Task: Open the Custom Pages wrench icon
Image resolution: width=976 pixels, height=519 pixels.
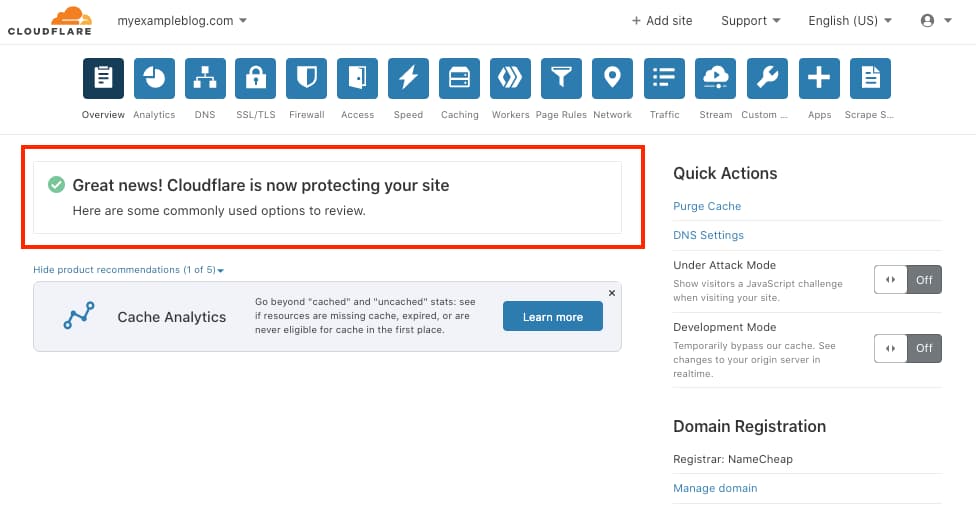Action: tap(767, 78)
